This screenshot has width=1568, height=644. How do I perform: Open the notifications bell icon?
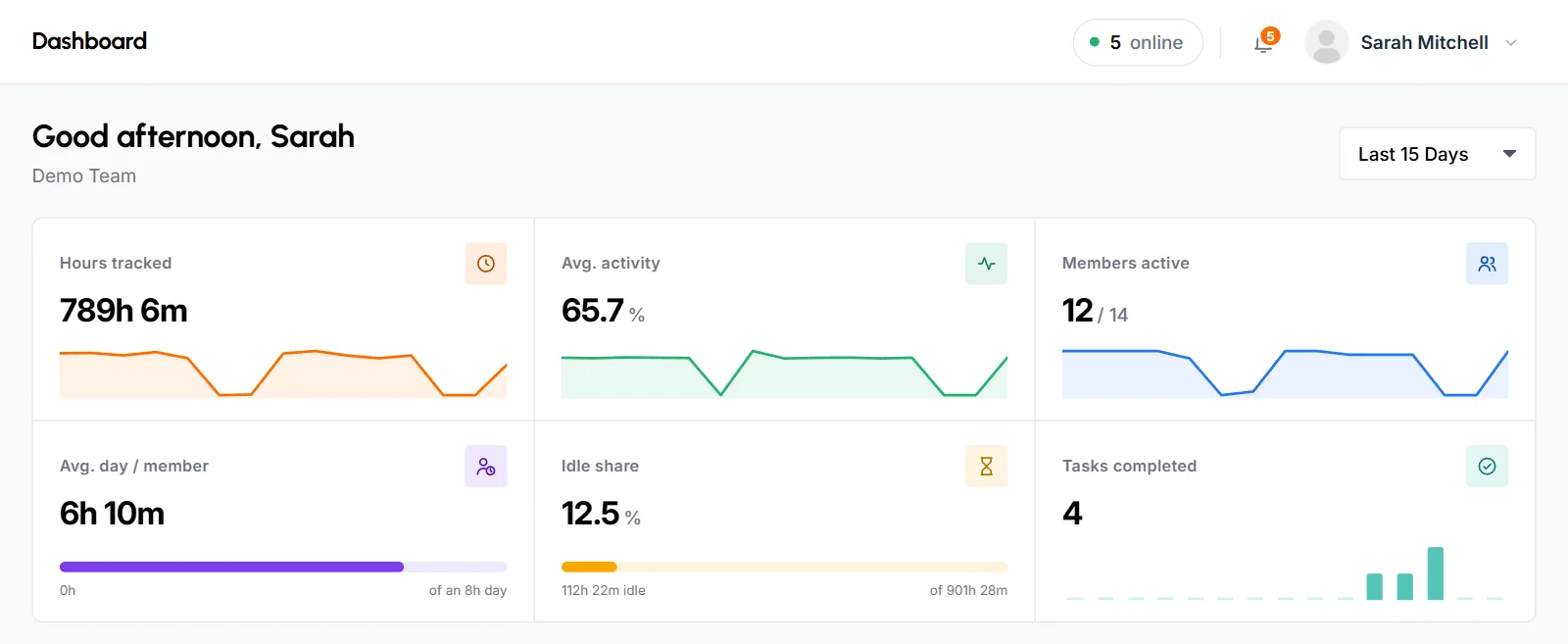tap(1263, 44)
